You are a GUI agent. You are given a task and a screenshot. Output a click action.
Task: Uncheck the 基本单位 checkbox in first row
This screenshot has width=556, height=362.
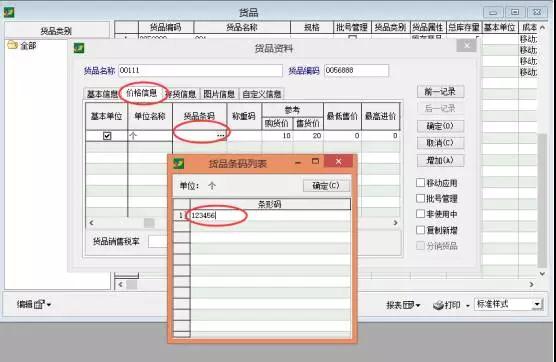click(107, 136)
